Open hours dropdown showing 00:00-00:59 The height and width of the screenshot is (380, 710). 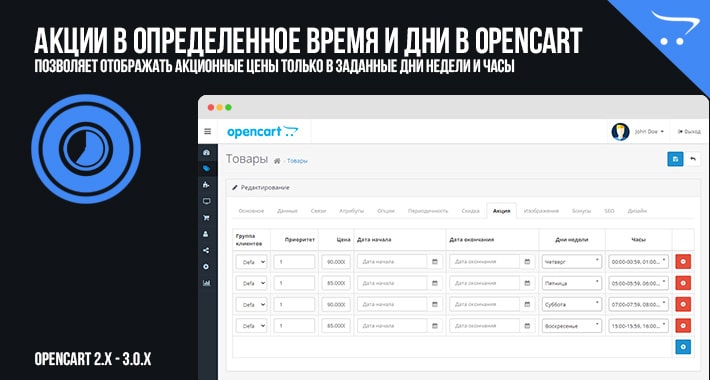pyautogui.click(x=638, y=261)
